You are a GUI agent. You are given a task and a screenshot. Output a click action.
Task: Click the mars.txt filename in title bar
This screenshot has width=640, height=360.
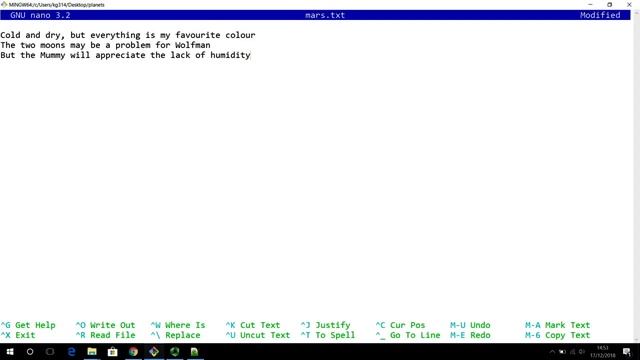(x=325, y=15)
